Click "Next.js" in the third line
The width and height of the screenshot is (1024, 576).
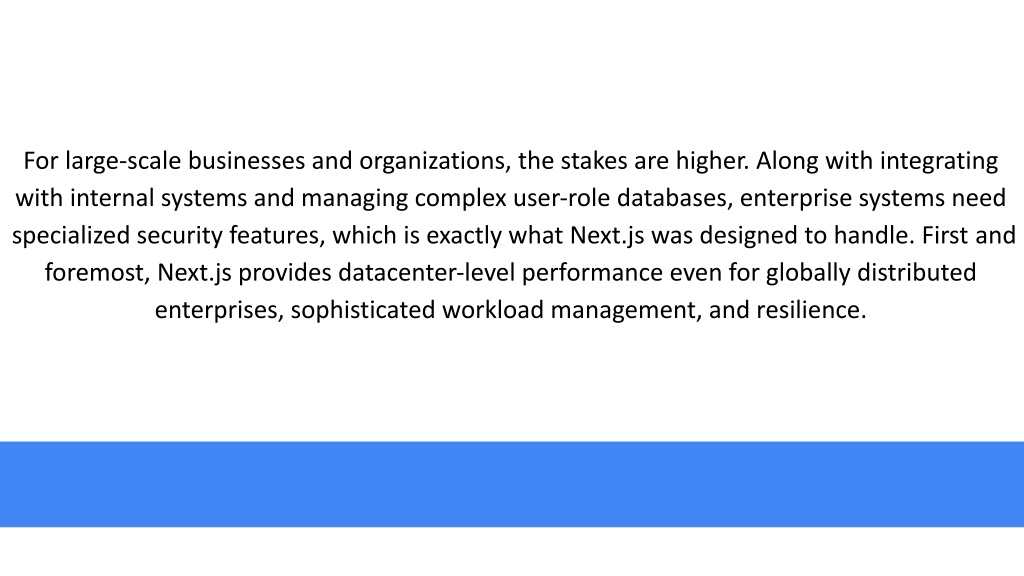point(607,235)
